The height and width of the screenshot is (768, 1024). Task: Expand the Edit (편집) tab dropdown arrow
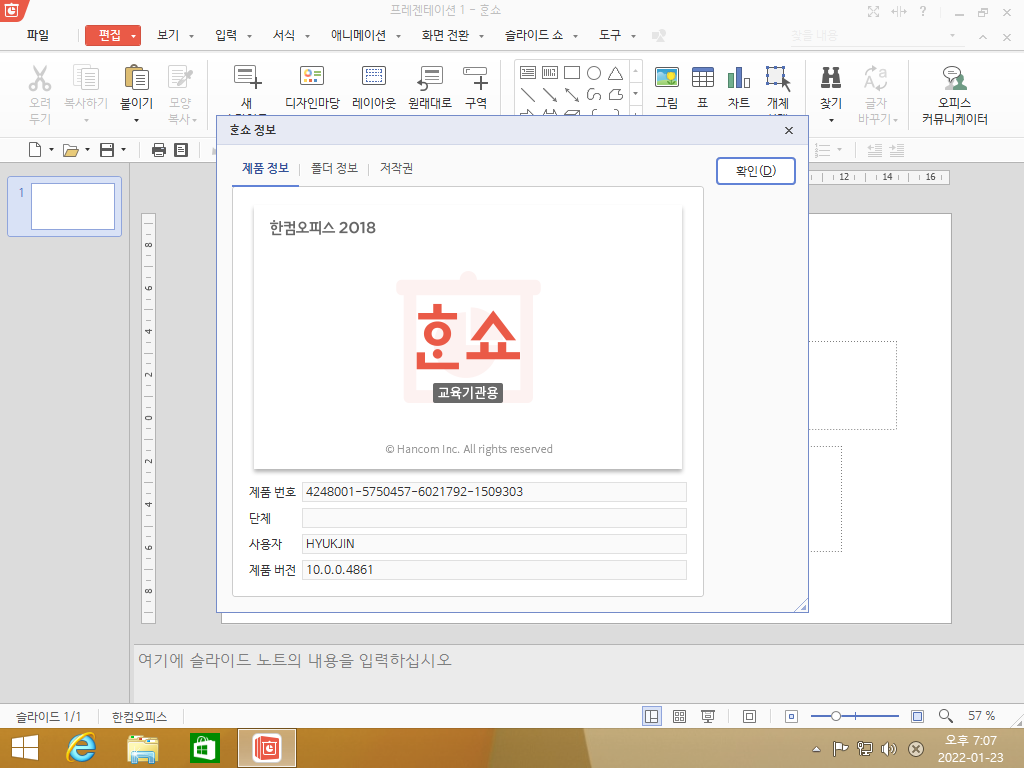click(x=133, y=36)
